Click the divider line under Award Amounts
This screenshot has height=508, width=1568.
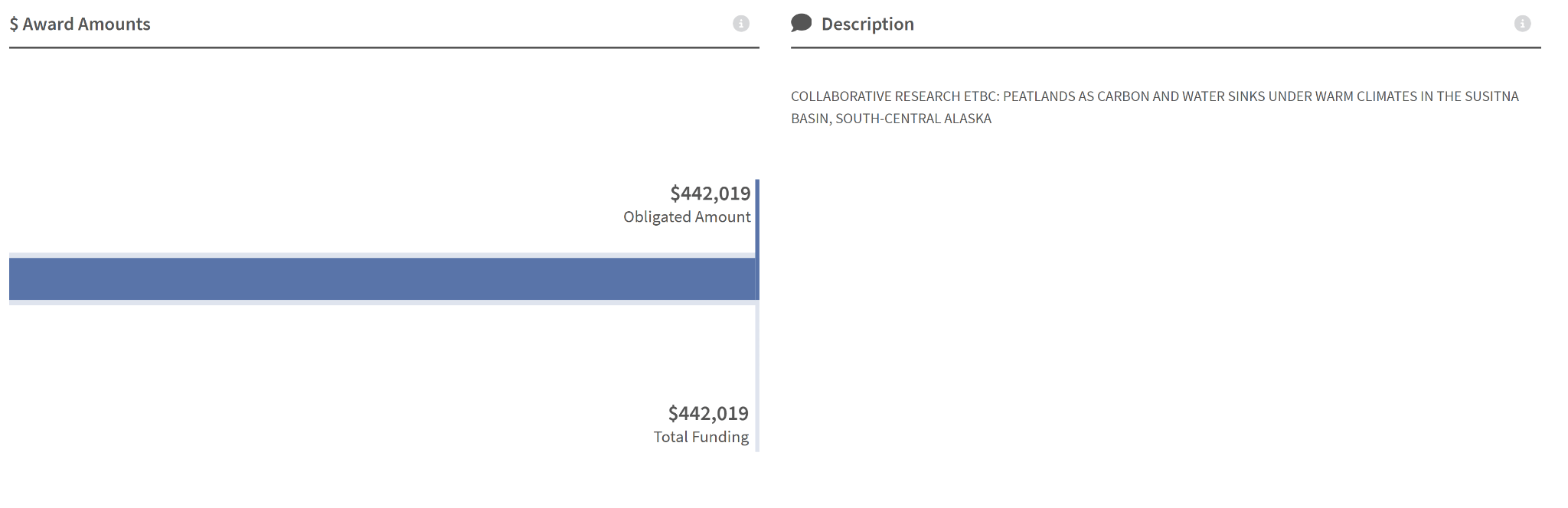(384, 47)
